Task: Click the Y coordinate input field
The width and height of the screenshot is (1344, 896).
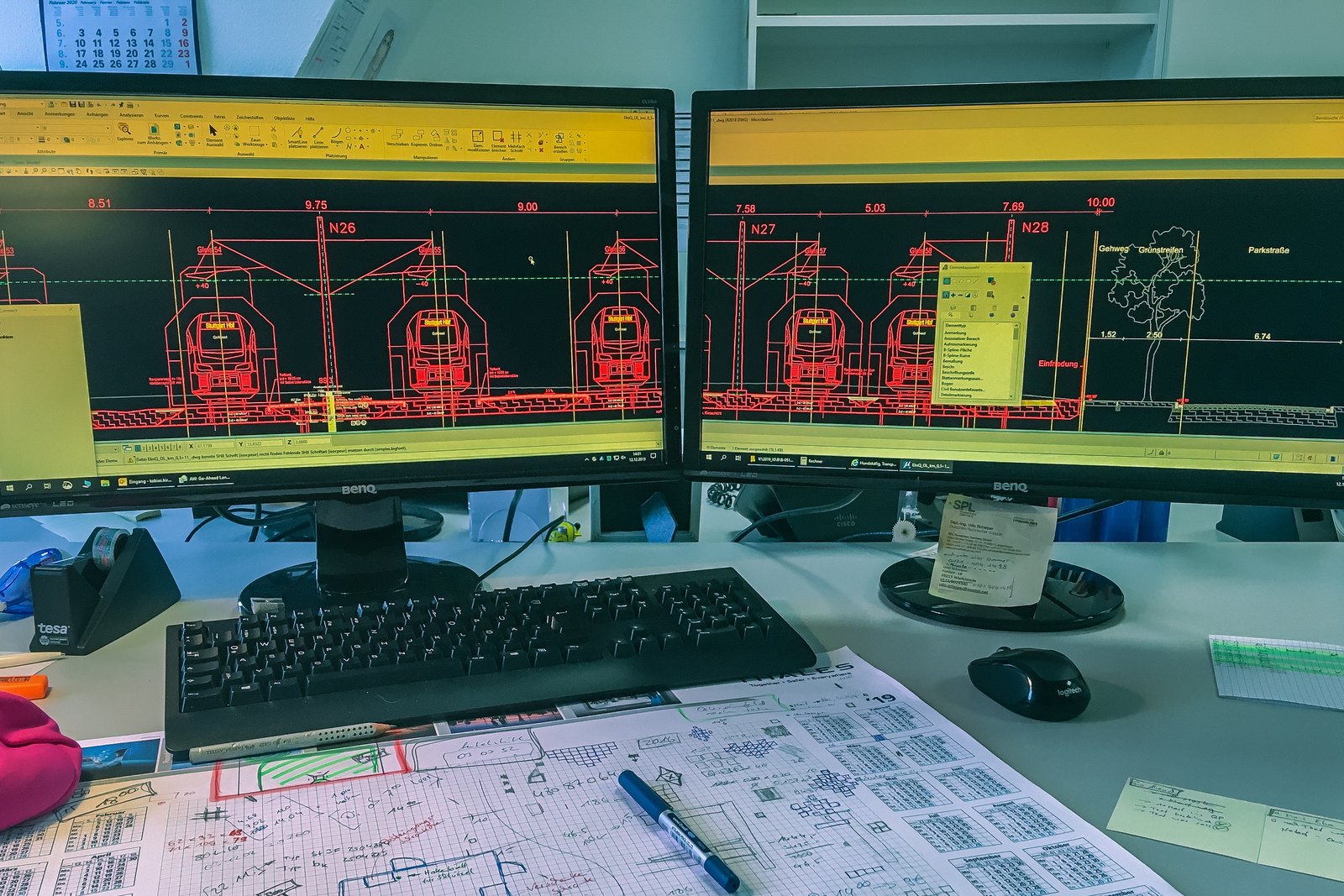Action: tap(264, 443)
